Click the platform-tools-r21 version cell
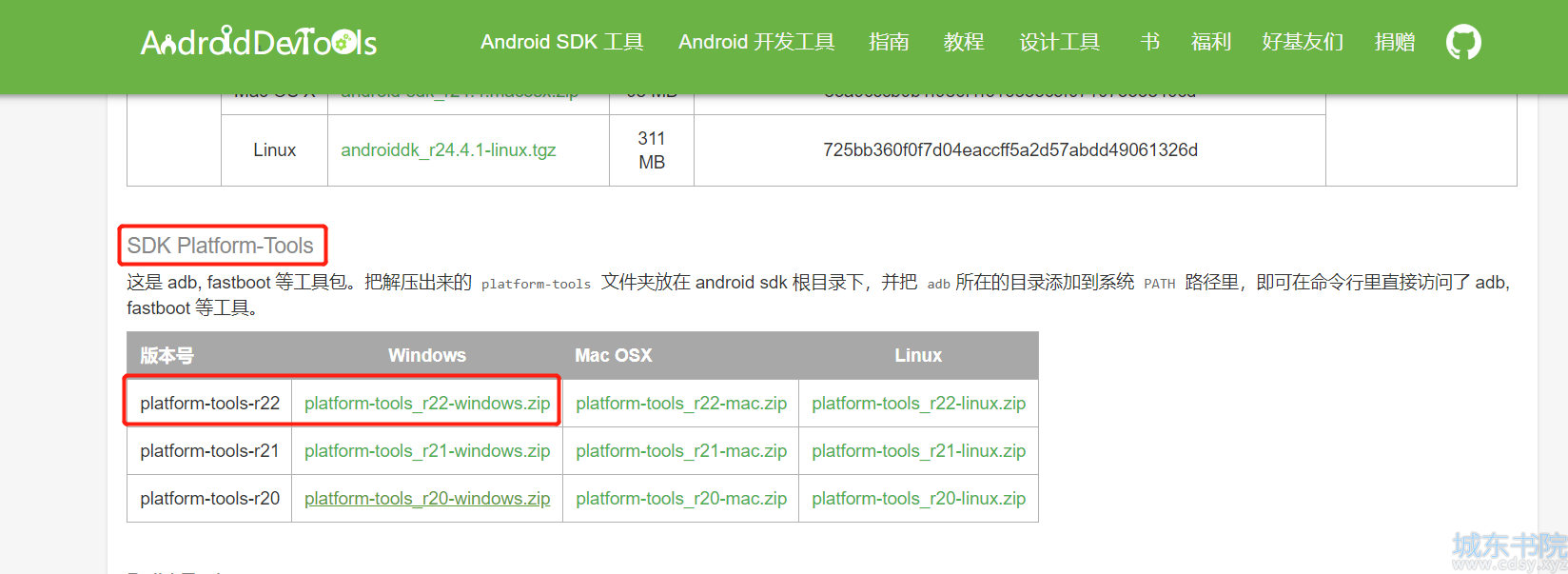This screenshot has width=1568, height=574. (x=209, y=451)
